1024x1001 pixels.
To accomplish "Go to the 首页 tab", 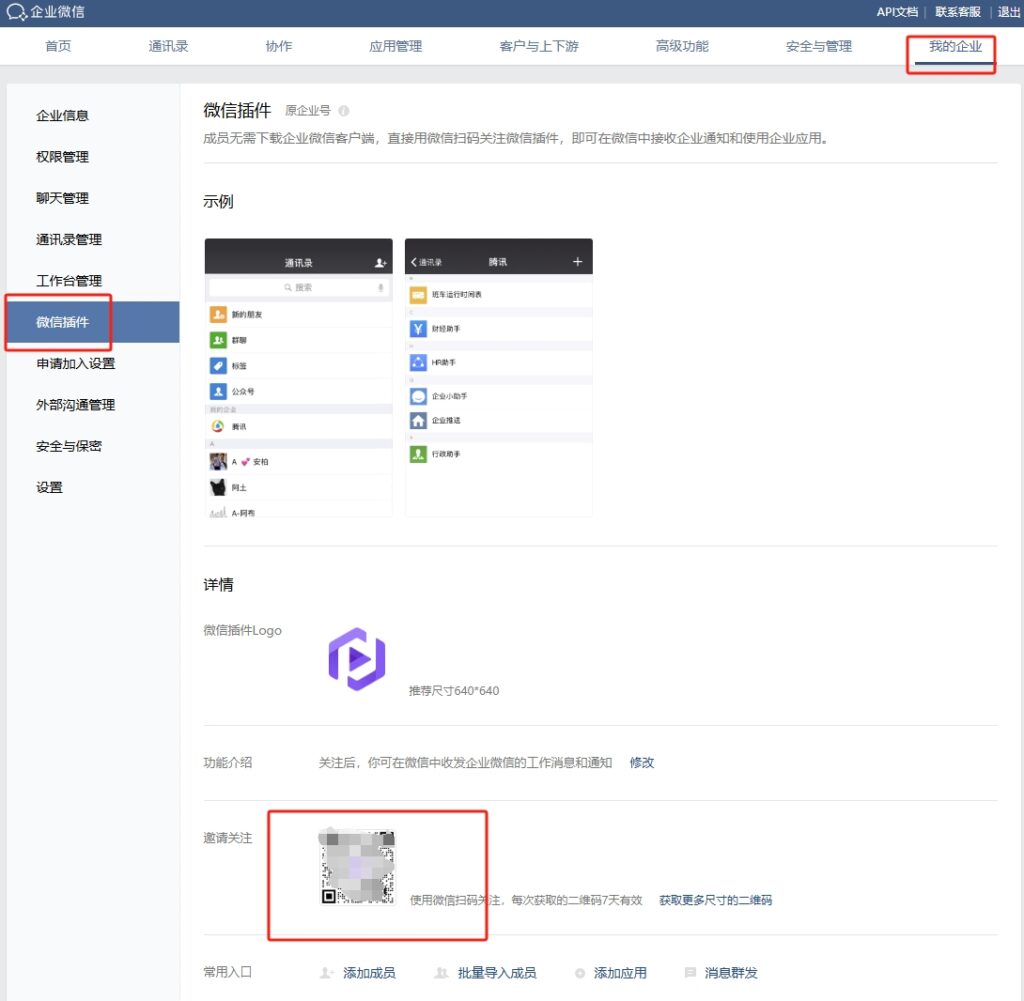I will pyautogui.click(x=58, y=46).
